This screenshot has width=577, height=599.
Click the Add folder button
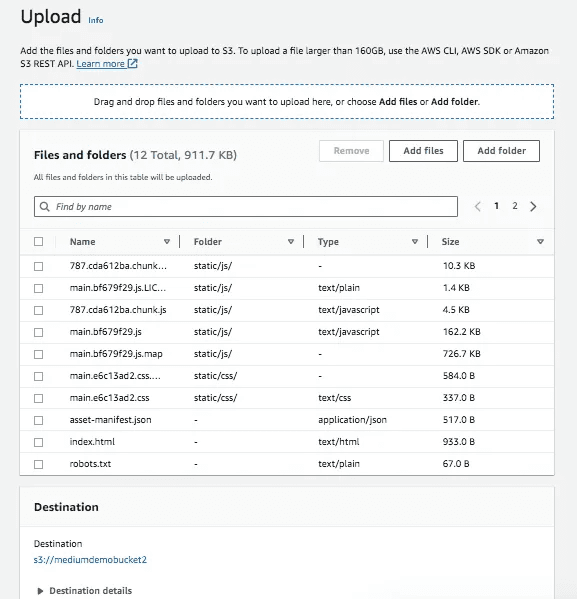[x=501, y=151]
